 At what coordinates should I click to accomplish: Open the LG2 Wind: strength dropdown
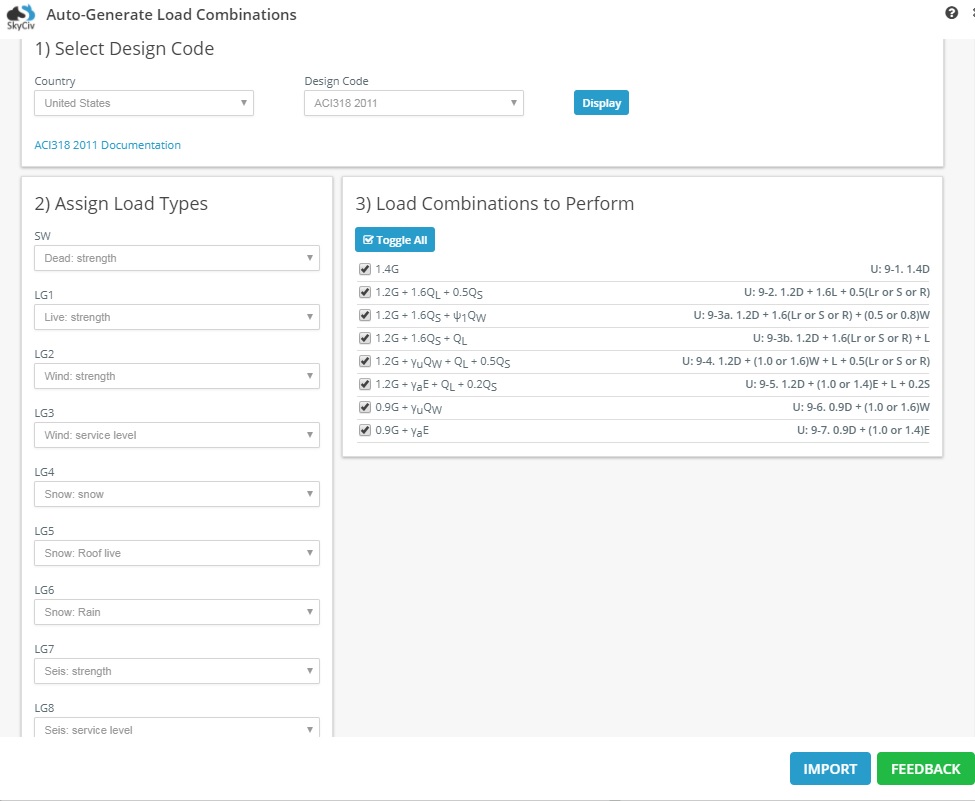click(x=177, y=376)
